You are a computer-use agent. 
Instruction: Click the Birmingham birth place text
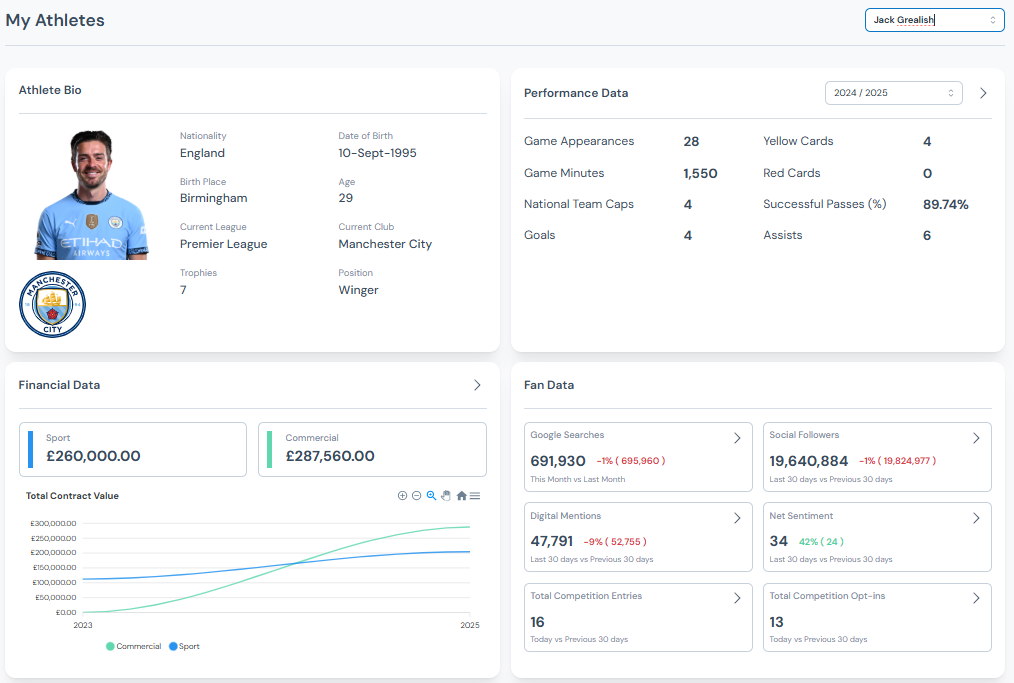coord(213,198)
